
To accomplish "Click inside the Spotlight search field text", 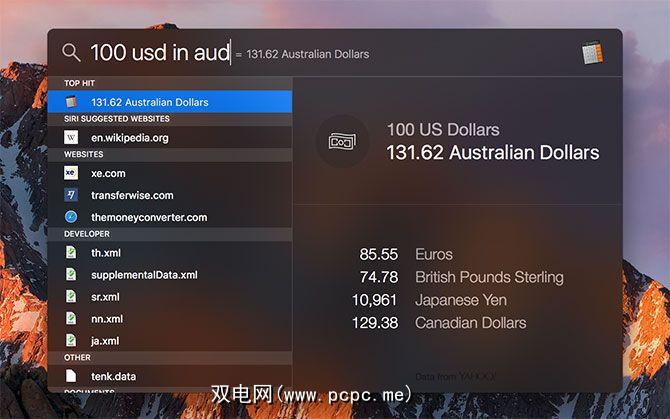I will pos(160,53).
